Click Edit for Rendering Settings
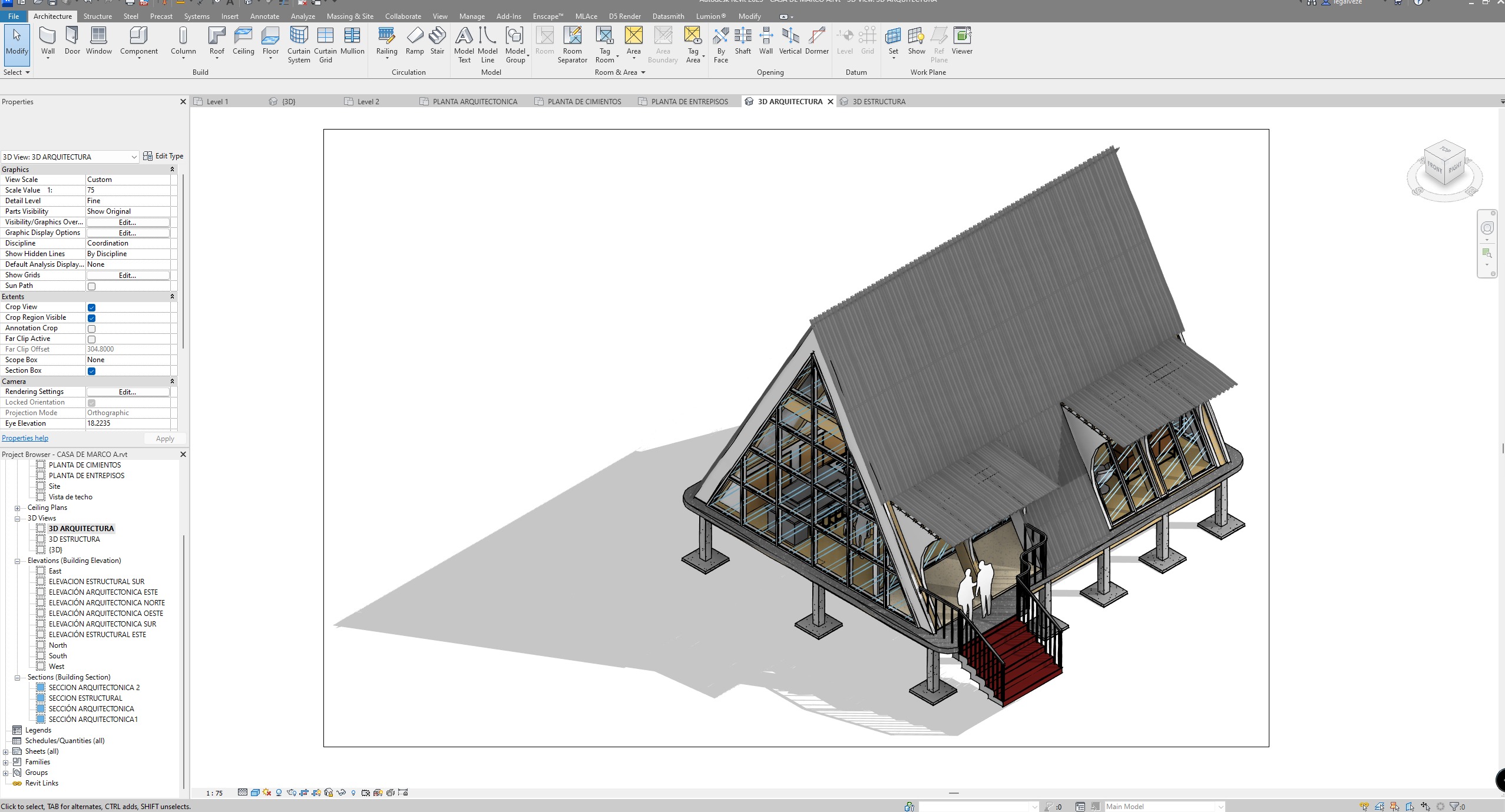 point(128,392)
